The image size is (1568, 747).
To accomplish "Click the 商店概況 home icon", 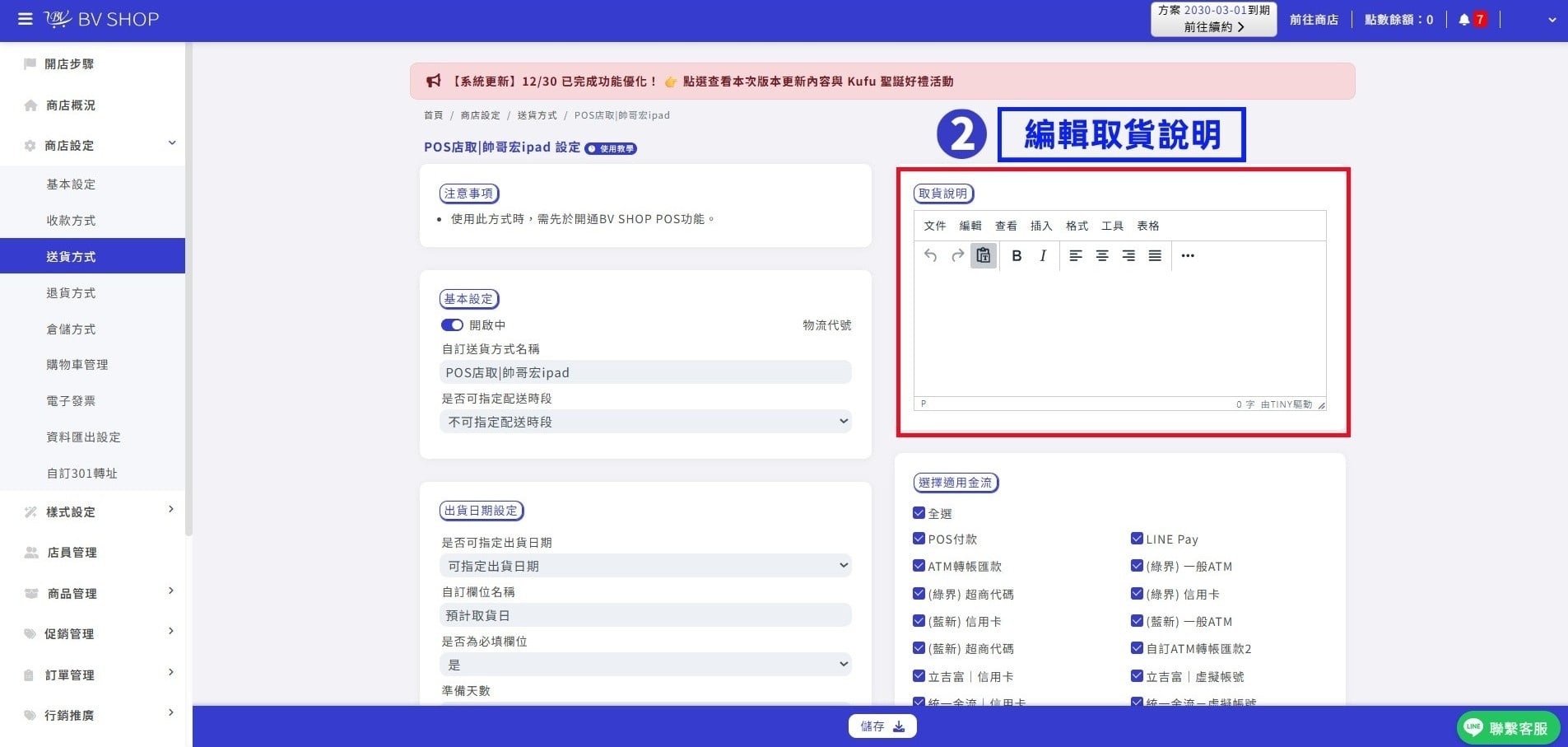I will click(30, 105).
